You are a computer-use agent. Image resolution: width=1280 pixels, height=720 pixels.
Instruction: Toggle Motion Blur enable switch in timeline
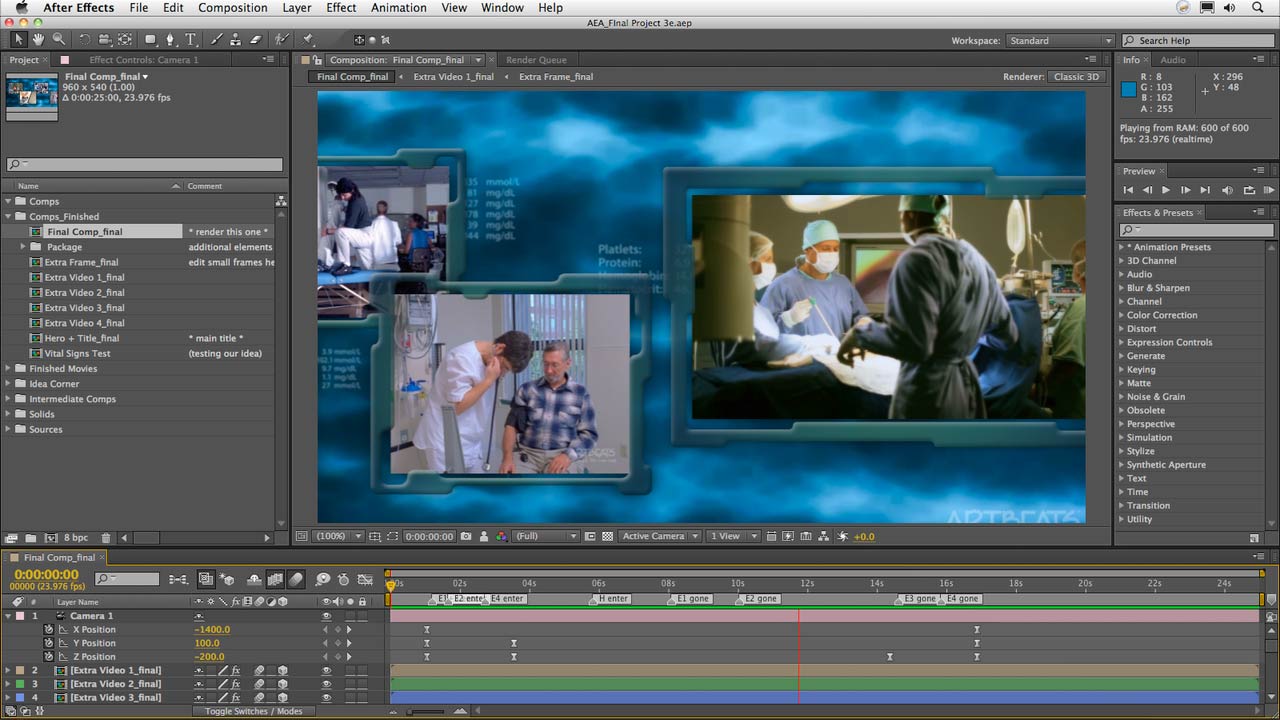click(296, 579)
